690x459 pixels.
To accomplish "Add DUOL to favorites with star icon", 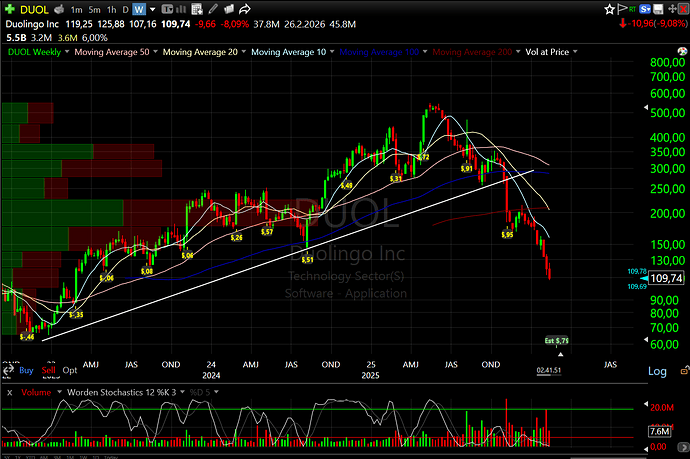I will click(609, 9).
